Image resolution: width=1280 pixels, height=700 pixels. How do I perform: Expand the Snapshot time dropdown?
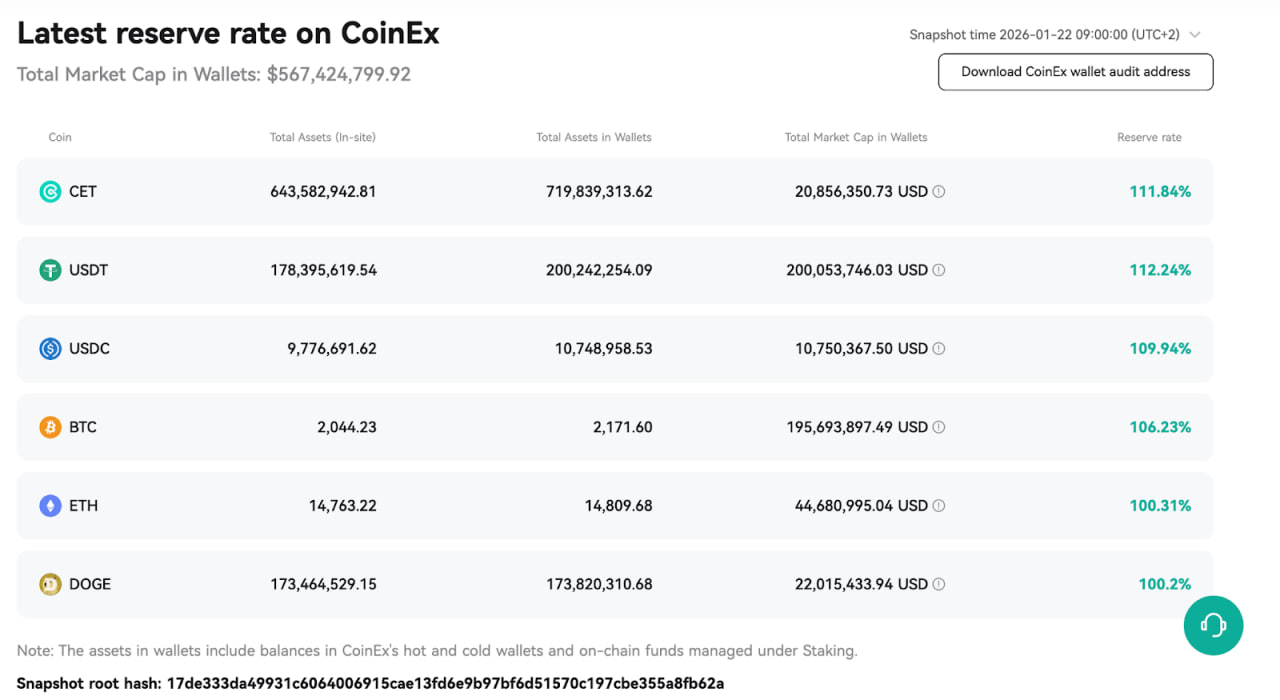pyautogui.click(x=1044, y=34)
